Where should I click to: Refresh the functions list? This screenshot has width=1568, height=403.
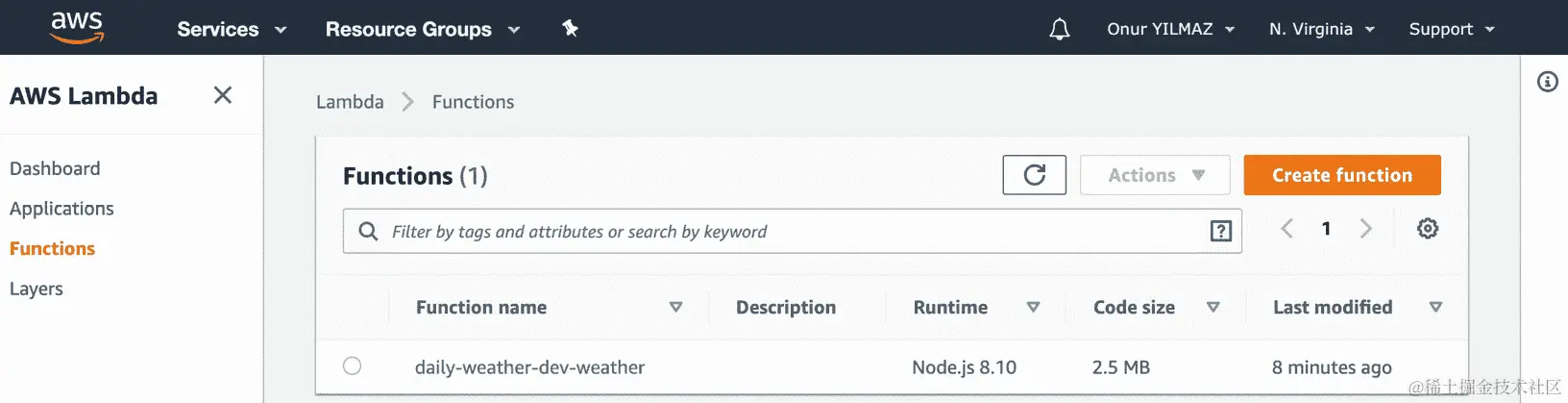(x=1034, y=175)
